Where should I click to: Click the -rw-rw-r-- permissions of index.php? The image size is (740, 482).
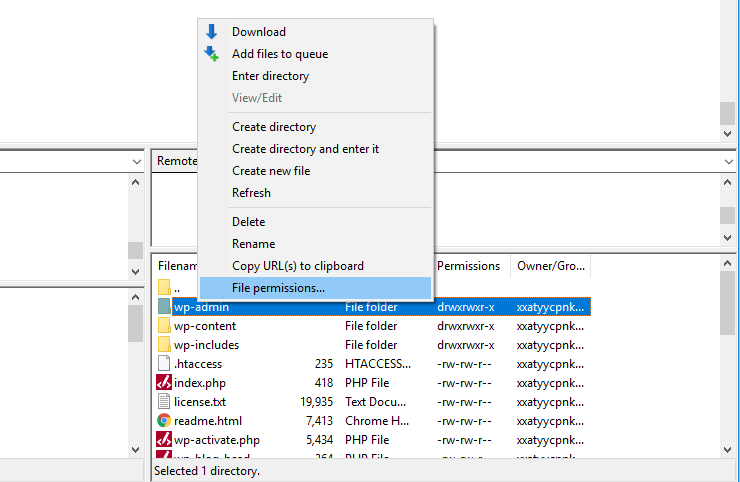tap(464, 383)
